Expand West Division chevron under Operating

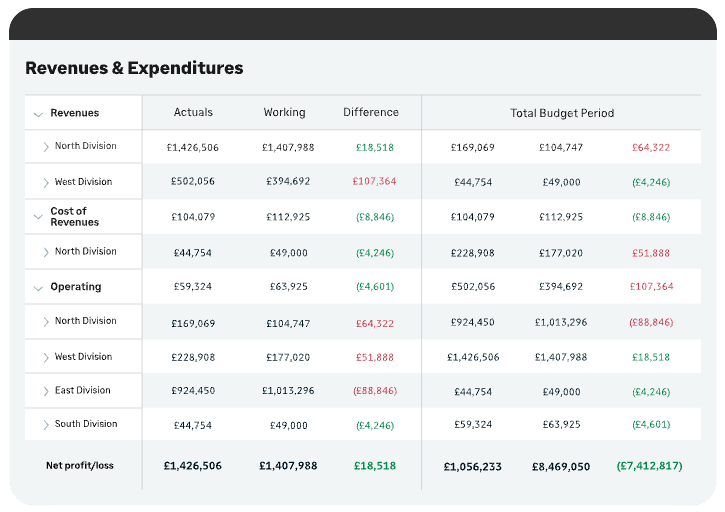click(x=46, y=357)
